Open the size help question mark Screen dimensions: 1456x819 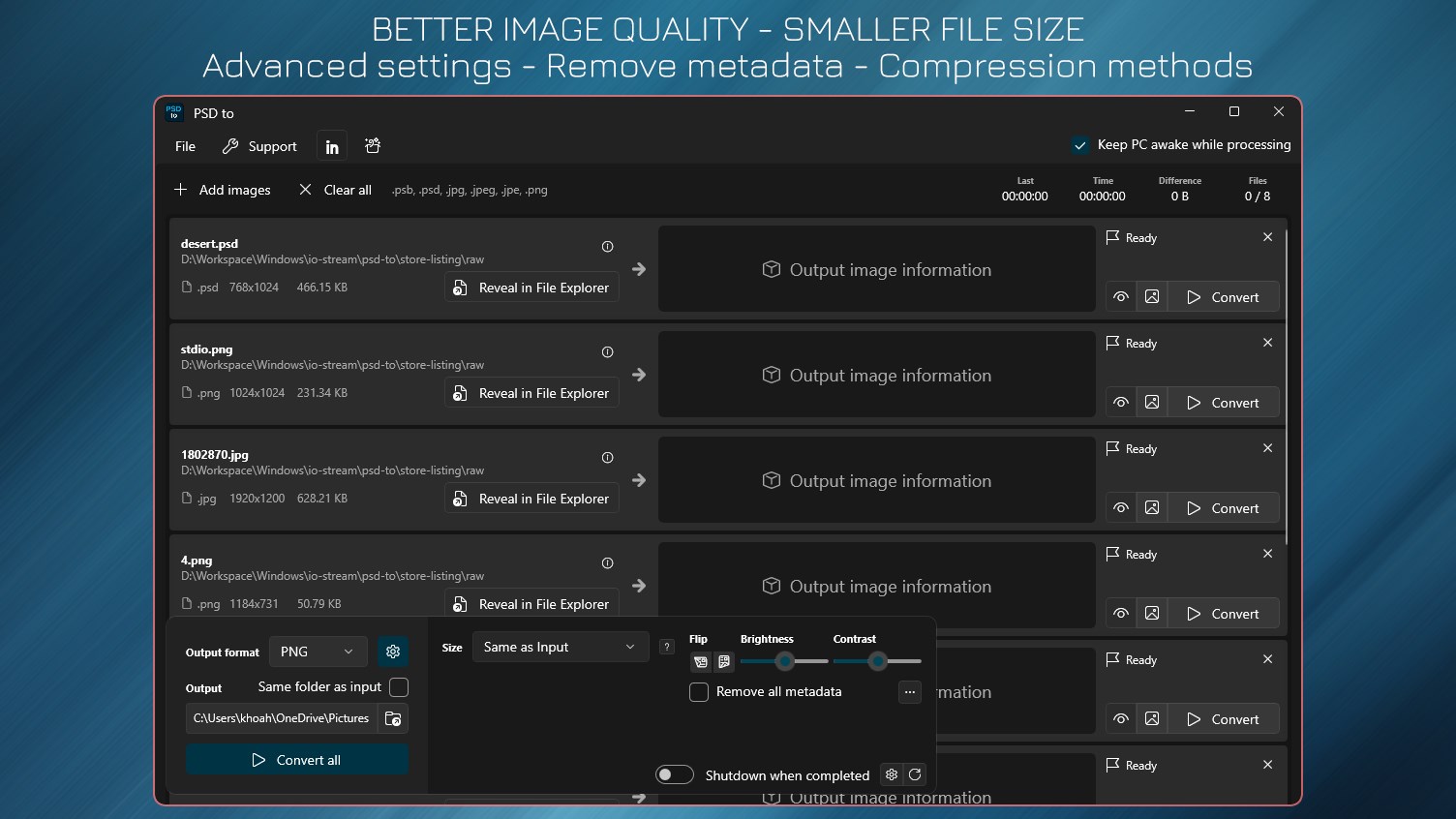click(x=667, y=647)
